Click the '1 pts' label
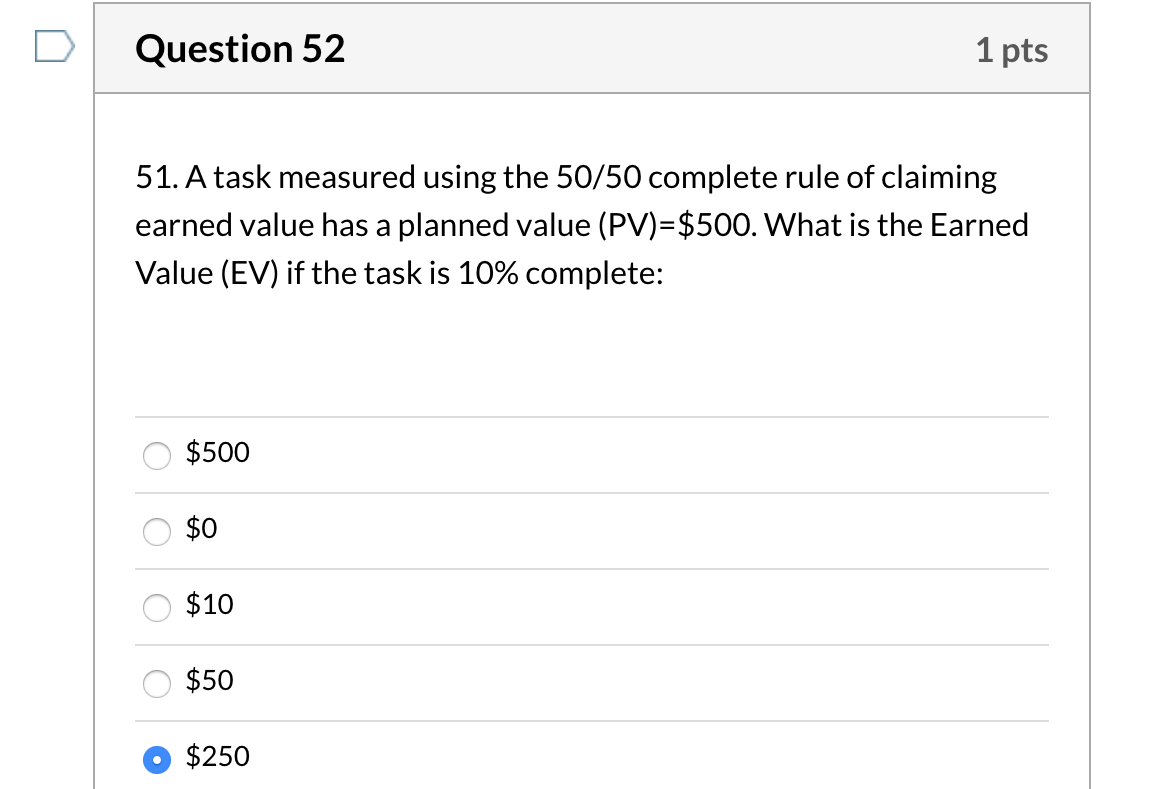This screenshot has height=789, width=1158. coord(1012,49)
